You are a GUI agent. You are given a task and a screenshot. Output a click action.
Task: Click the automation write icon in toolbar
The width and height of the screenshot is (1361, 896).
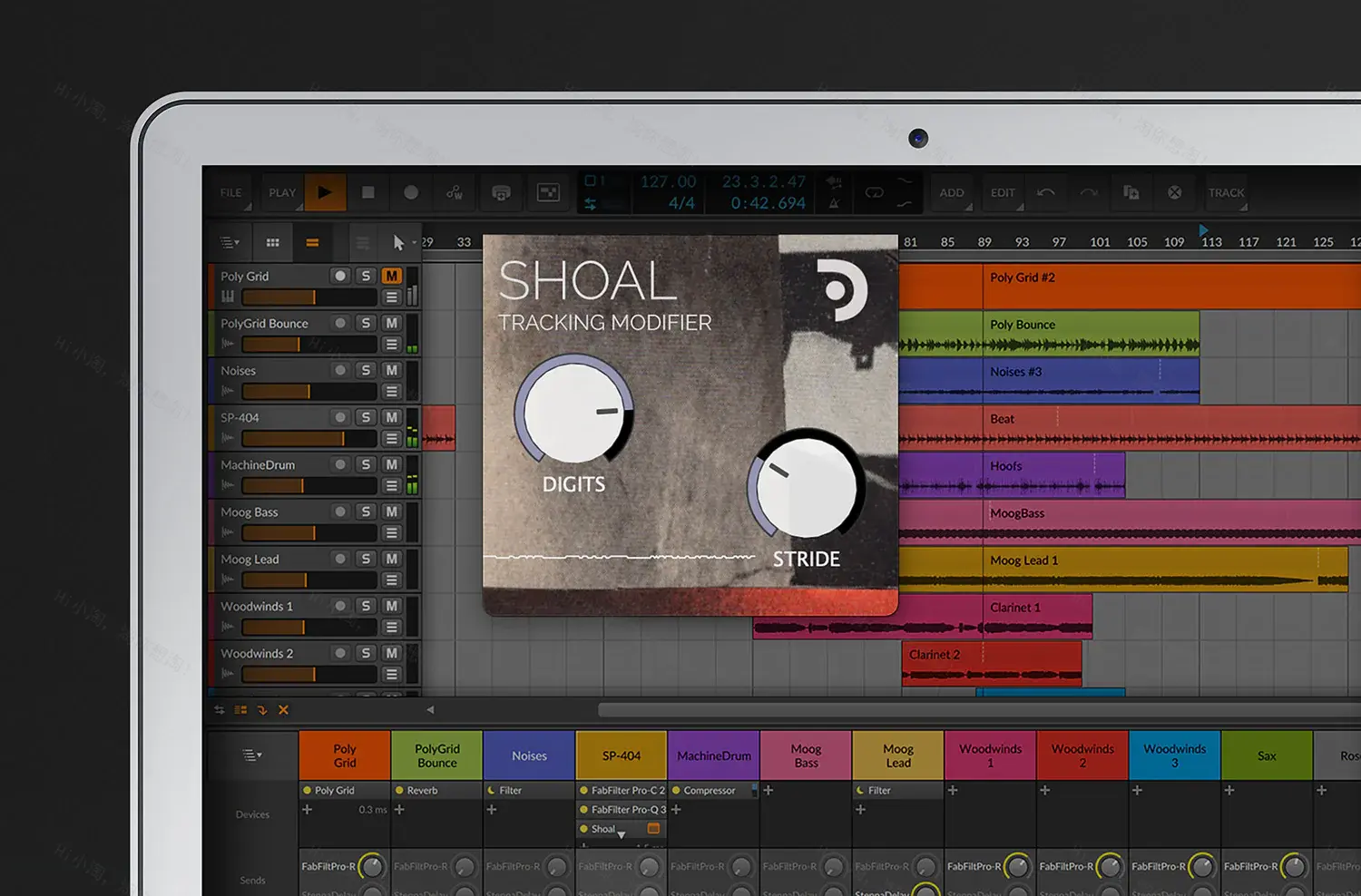click(x=454, y=193)
